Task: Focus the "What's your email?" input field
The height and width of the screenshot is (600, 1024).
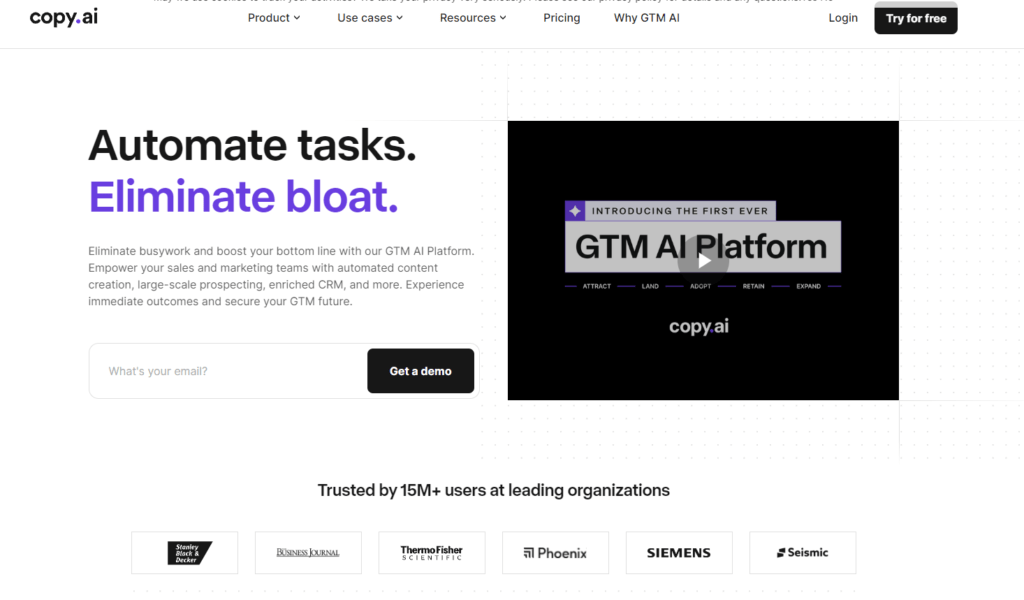Action: 230,371
